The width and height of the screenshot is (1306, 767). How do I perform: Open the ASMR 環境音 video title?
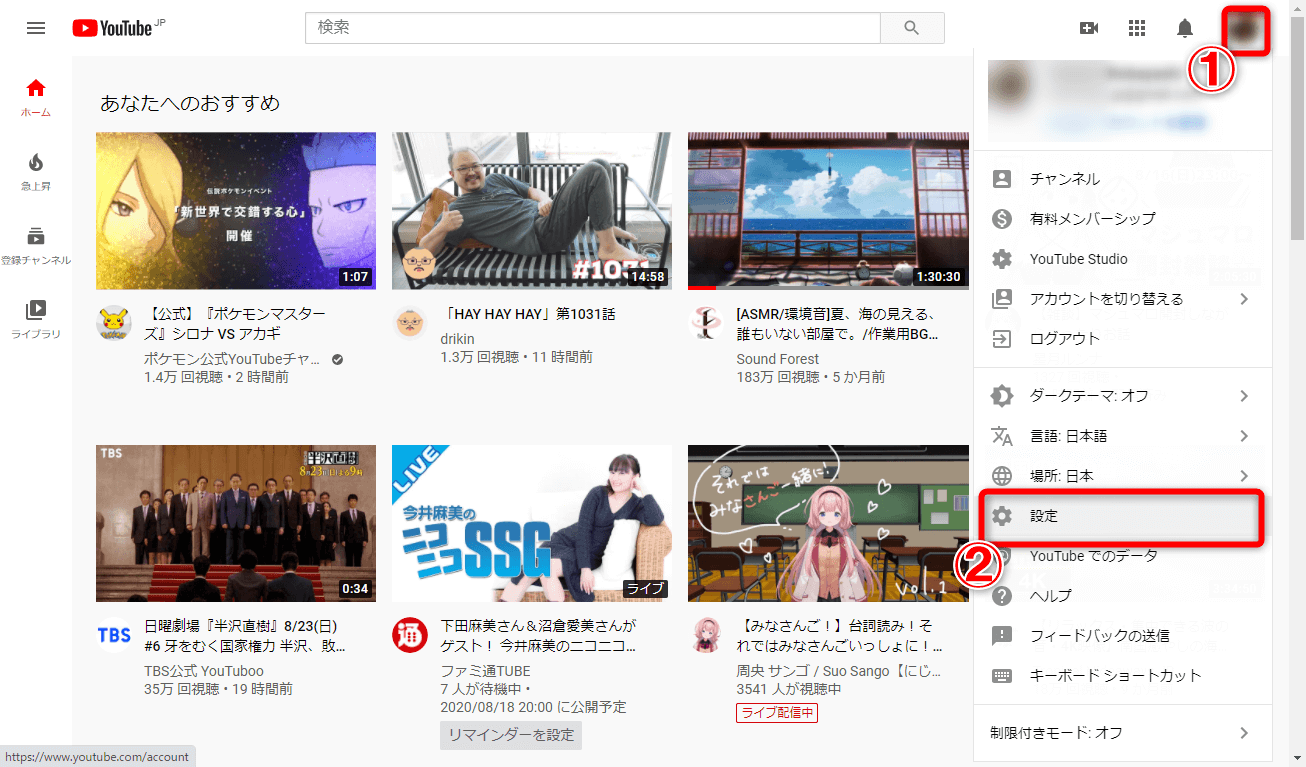tap(836, 324)
